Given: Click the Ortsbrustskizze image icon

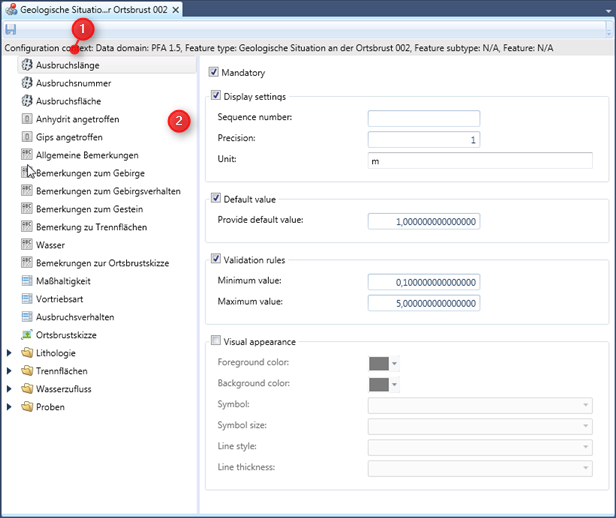Looking at the screenshot, I should coord(28,335).
